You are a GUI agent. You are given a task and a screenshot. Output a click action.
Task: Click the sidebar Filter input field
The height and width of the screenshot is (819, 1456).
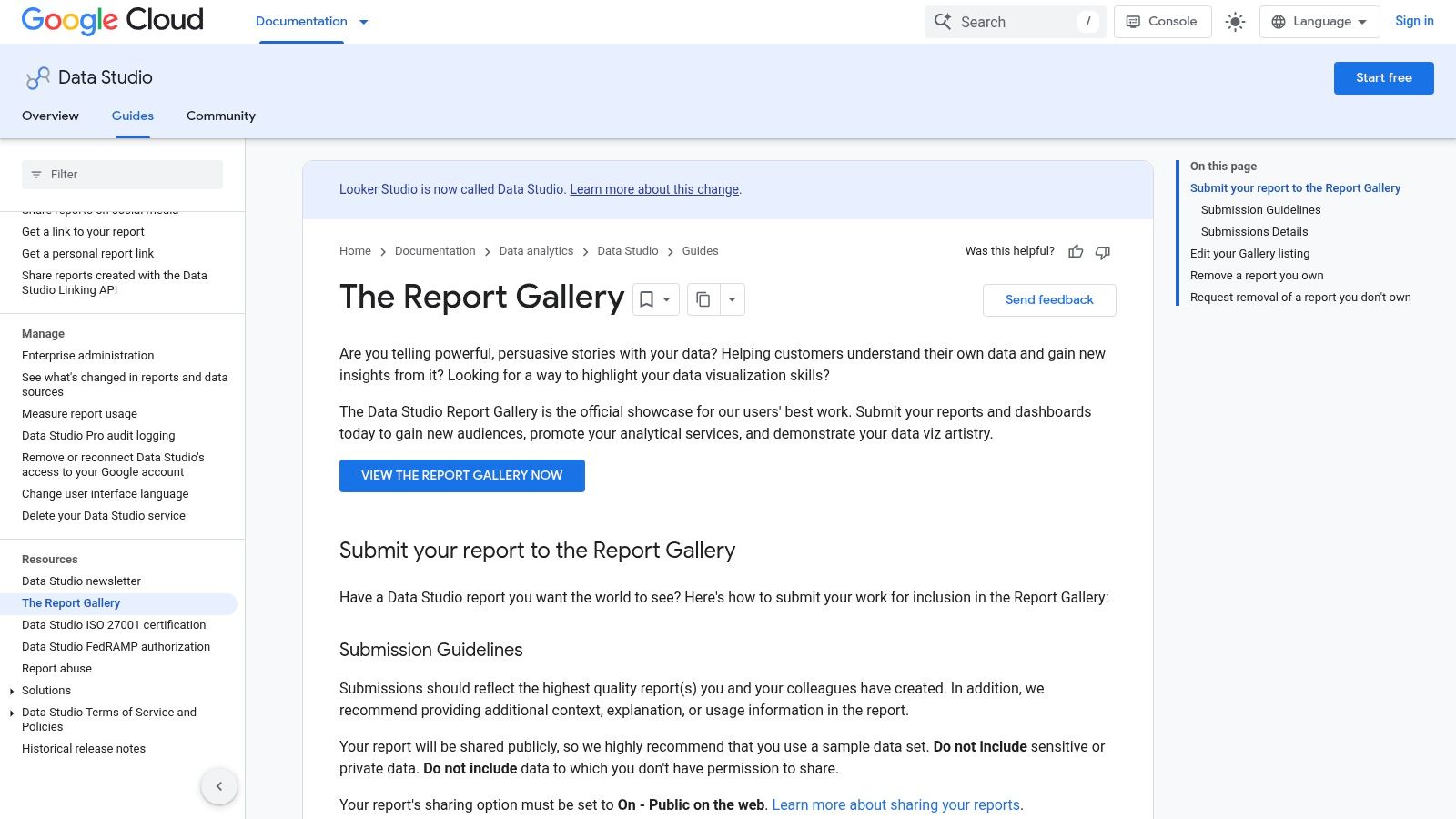pos(122,175)
